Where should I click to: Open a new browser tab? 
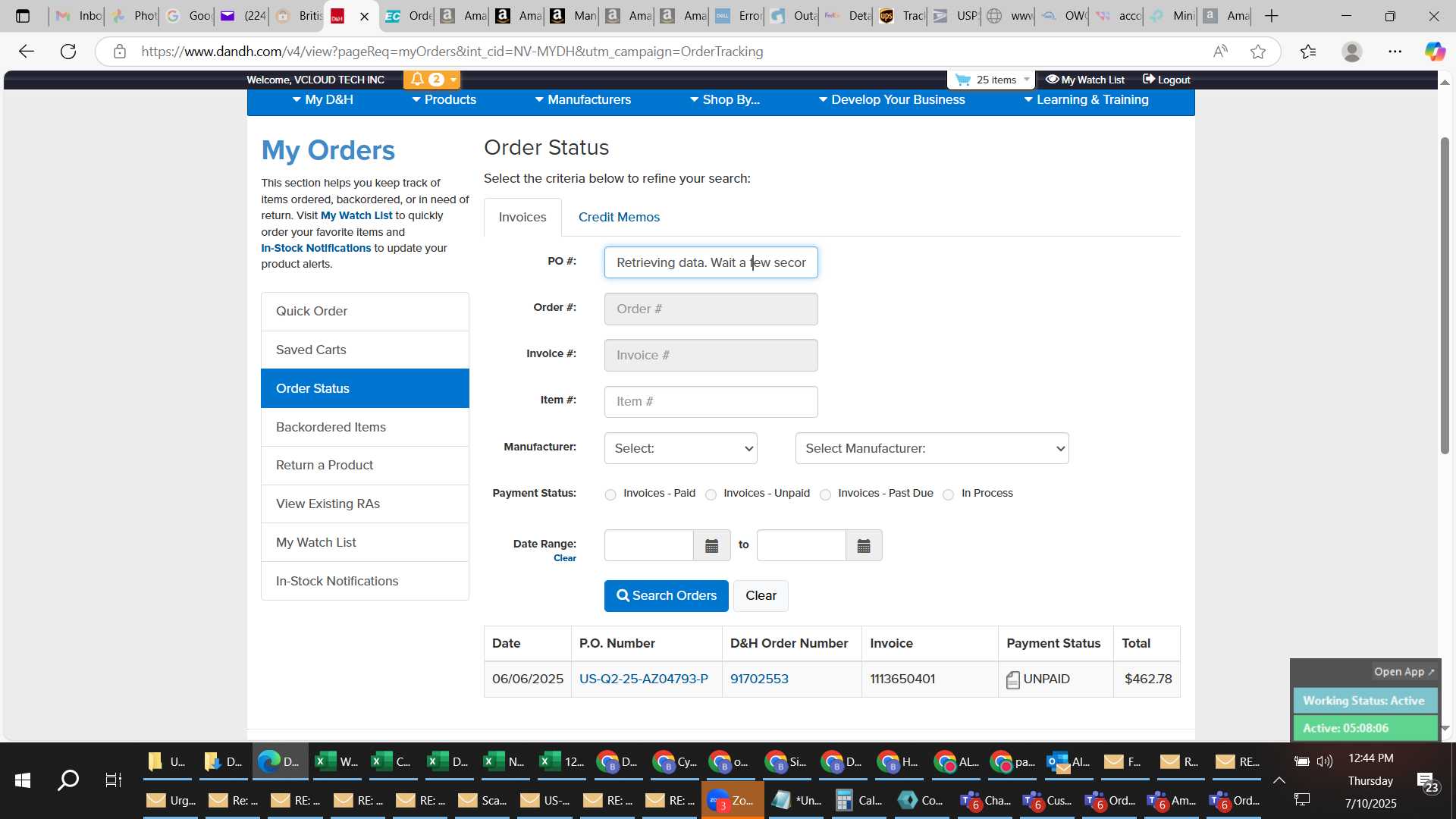(x=1272, y=16)
